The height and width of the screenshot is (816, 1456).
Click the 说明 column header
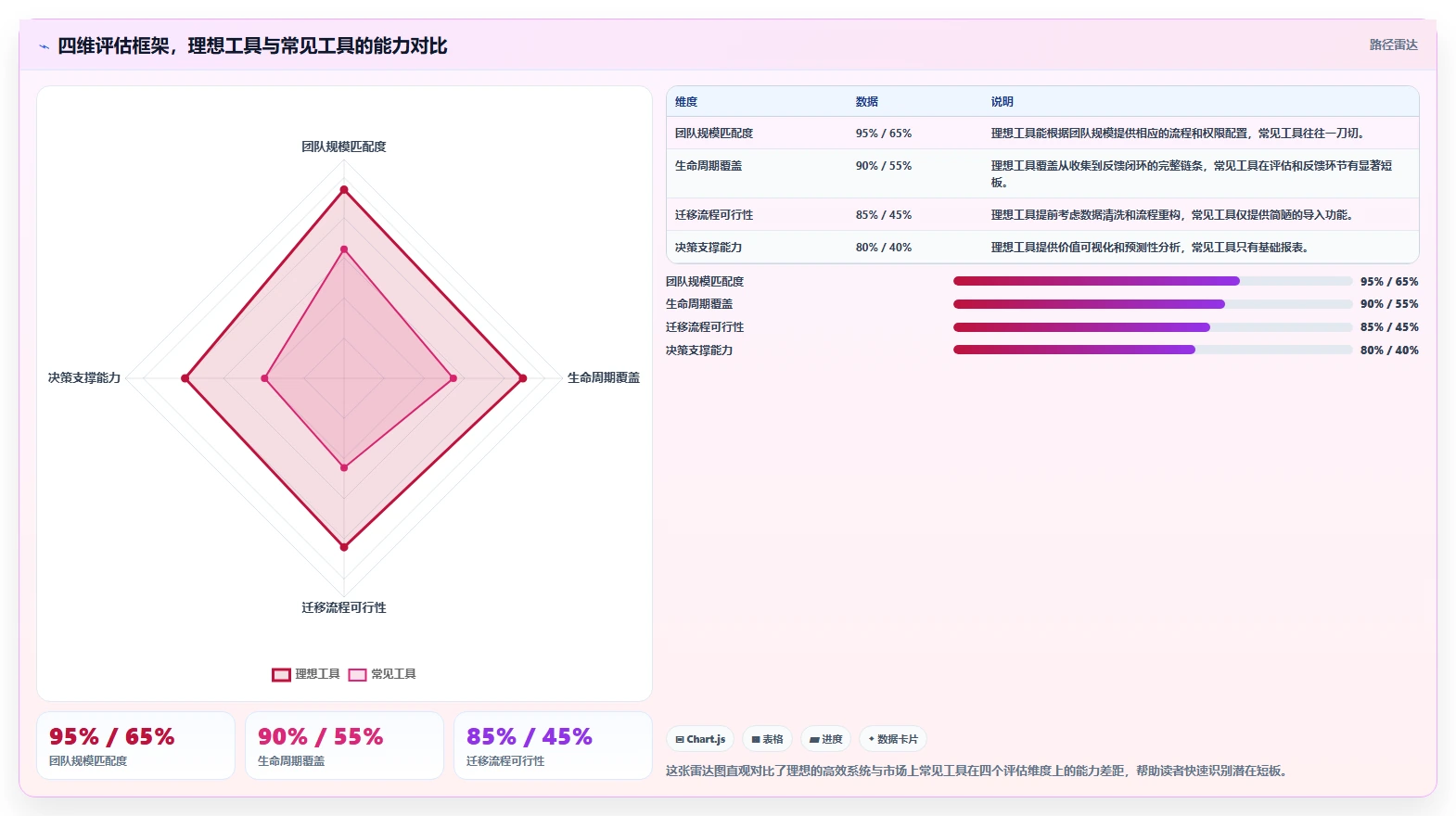[x=1003, y=102]
